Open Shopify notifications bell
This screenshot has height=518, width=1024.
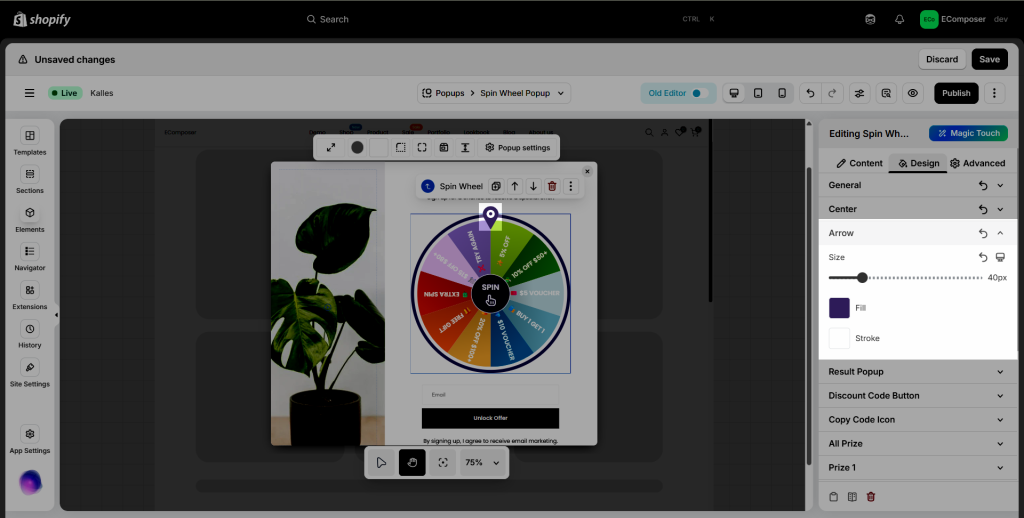point(899,19)
